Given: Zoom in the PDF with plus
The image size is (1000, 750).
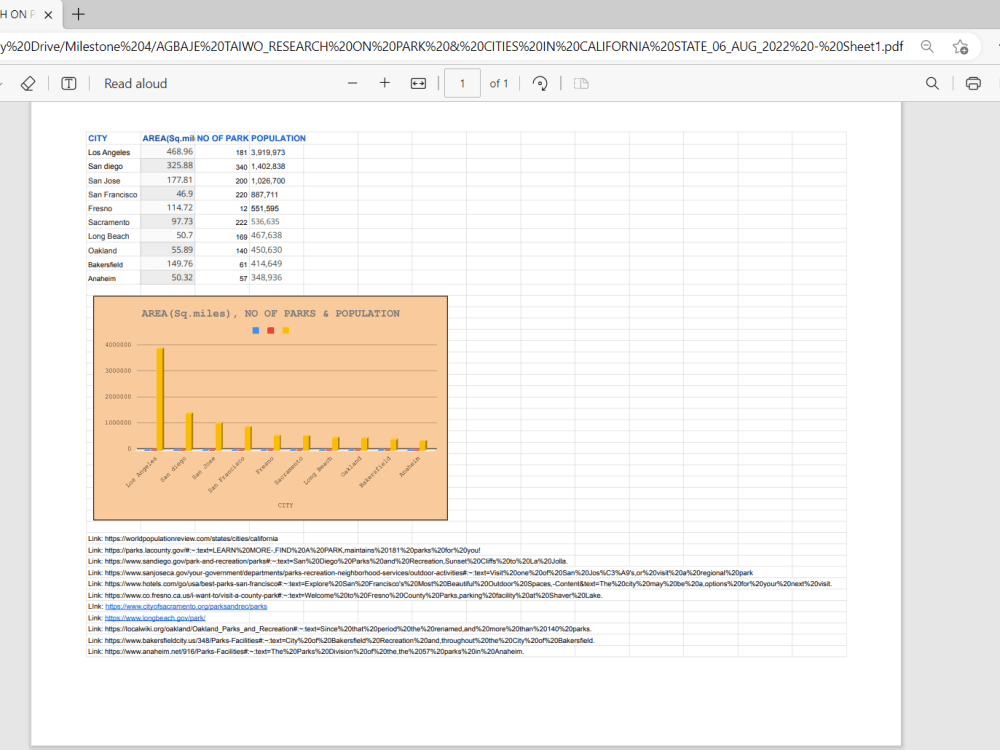Looking at the screenshot, I should pos(385,83).
